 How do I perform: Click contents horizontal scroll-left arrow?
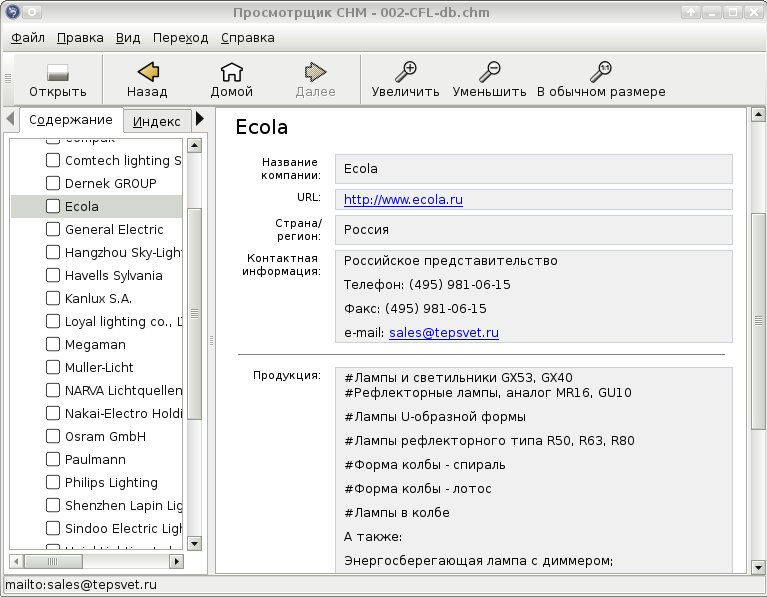tap(16, 561)
